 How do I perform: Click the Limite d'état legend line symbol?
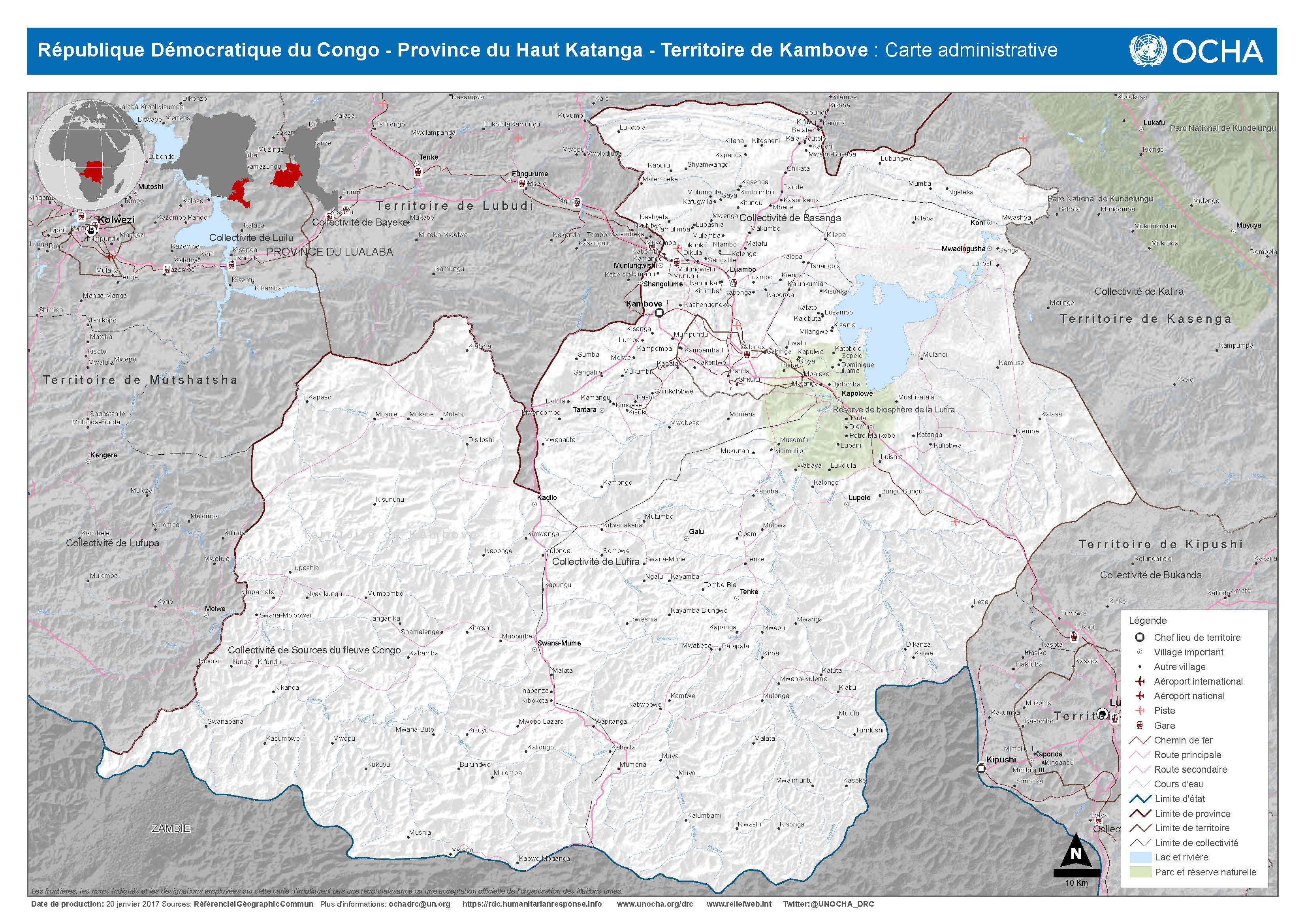1139,799
